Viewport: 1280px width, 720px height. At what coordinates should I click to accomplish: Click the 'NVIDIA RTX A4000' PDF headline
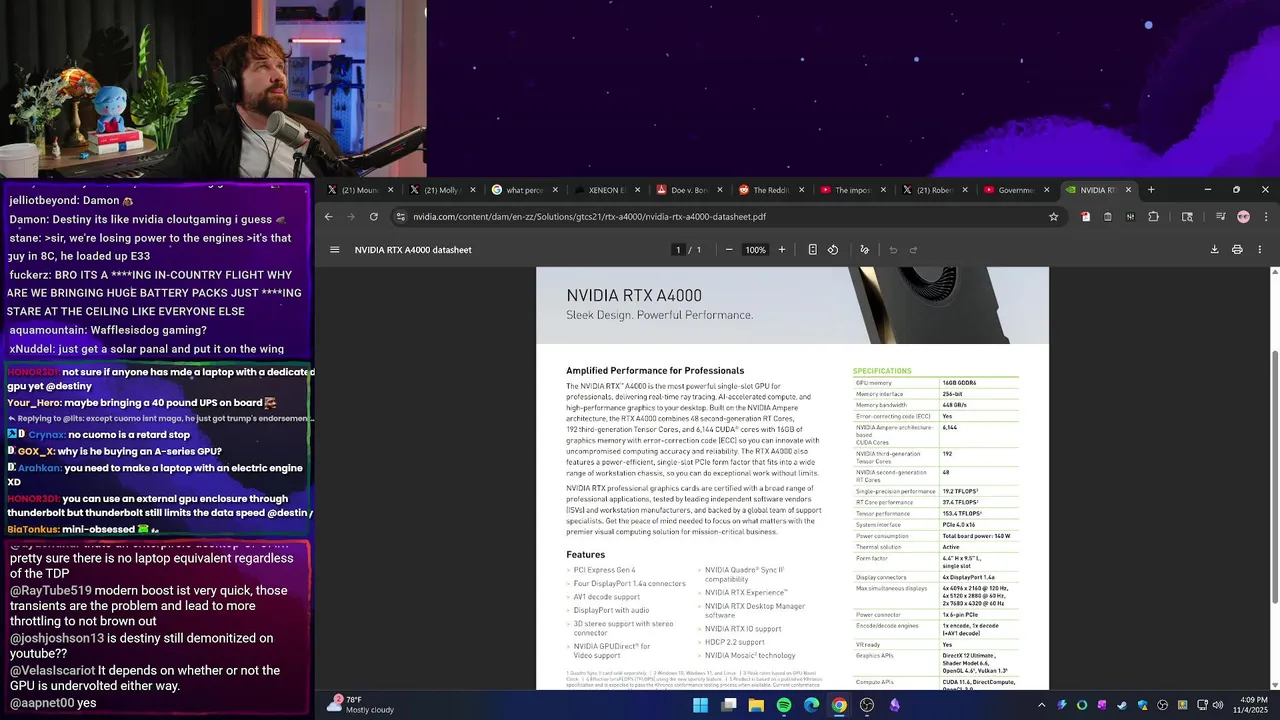point(634,296)
